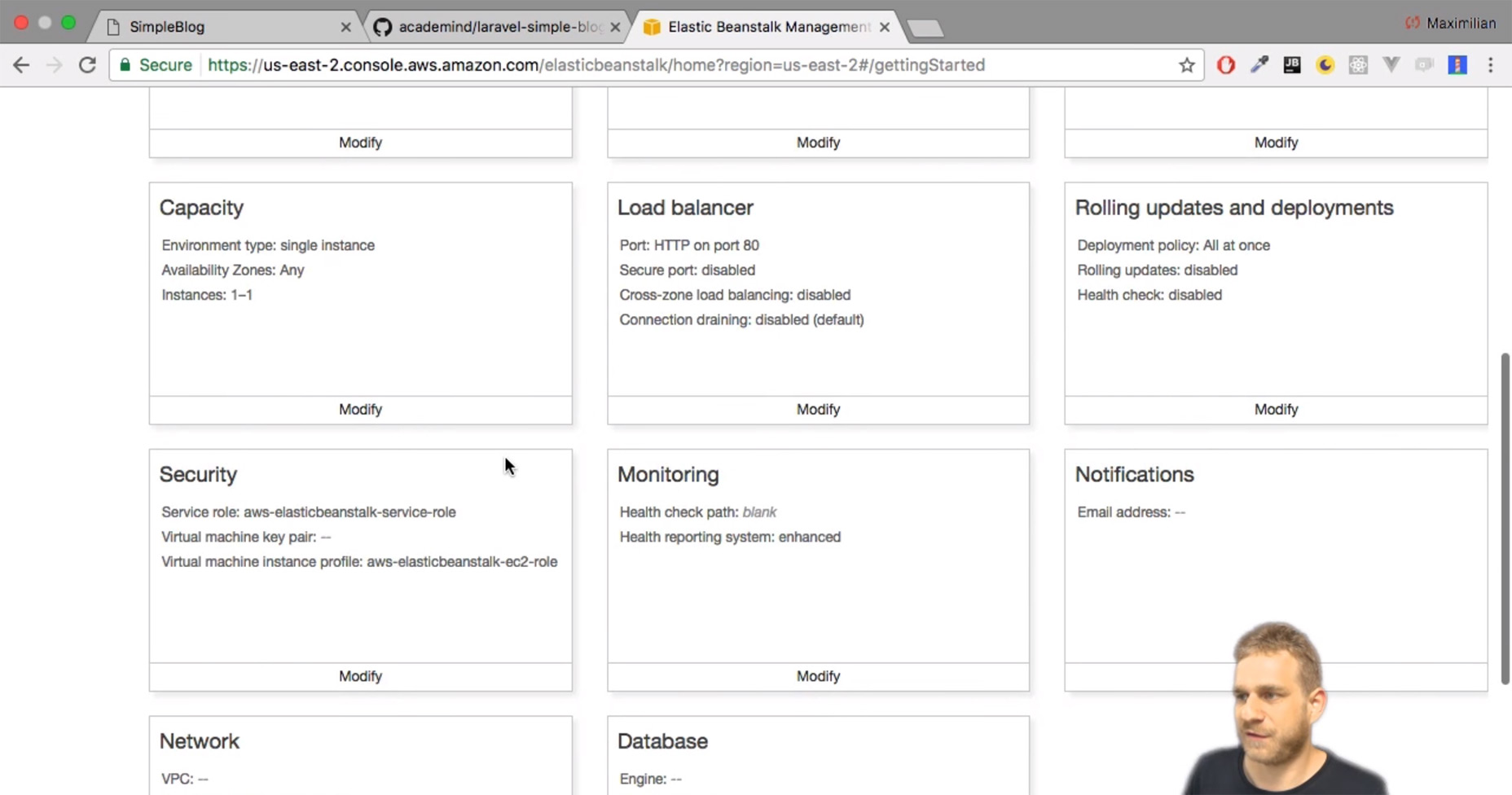Click the Security heading
Screen dimensions: 1512x795
click(198, 475)
